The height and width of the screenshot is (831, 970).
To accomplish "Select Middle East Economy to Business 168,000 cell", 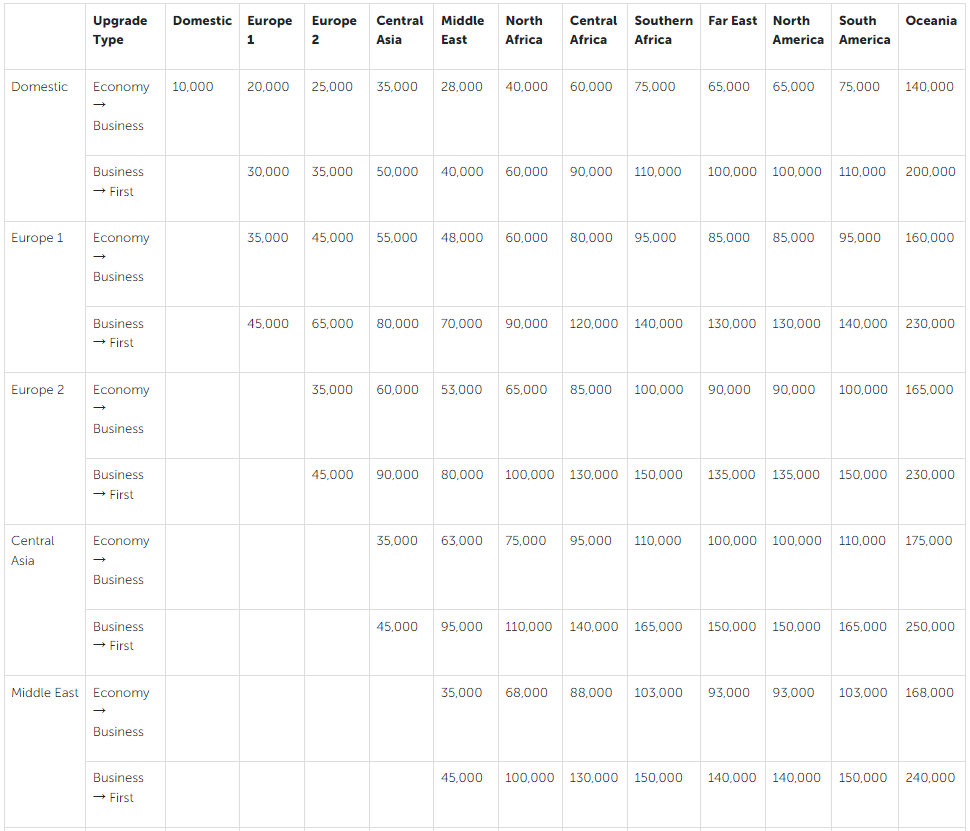I will [929, 693].
